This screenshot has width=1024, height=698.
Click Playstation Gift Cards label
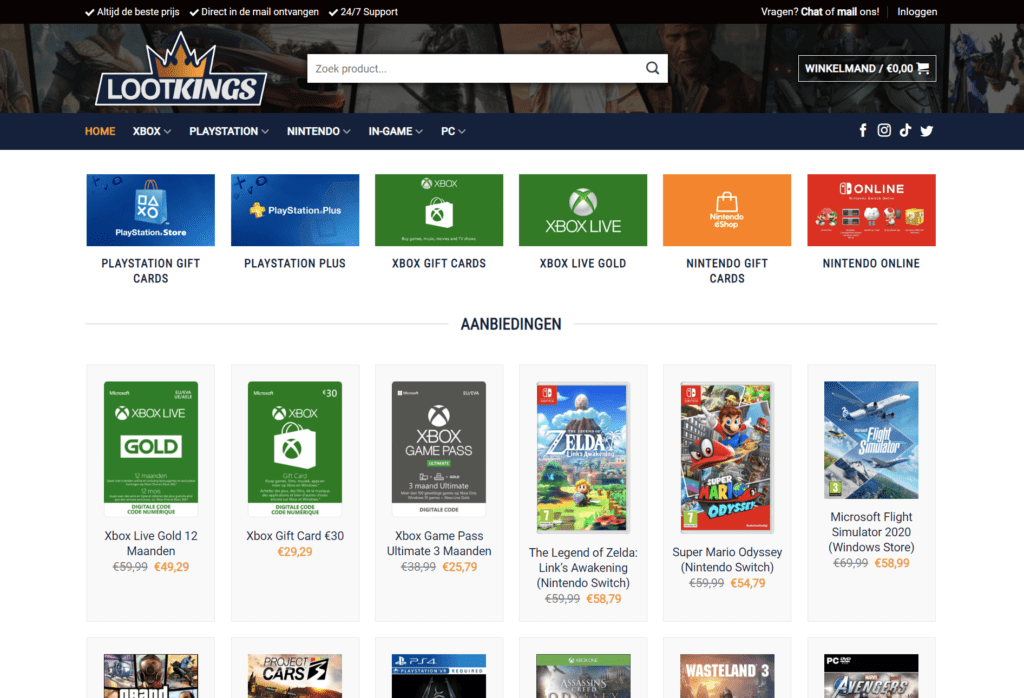[150, 271]
